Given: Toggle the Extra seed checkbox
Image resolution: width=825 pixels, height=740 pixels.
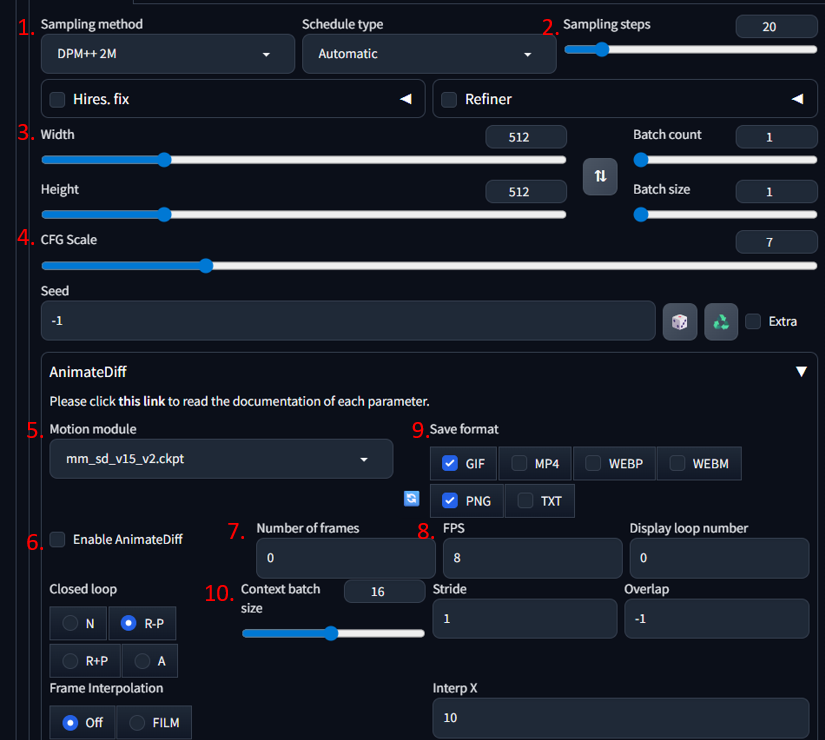Looking at the screenshot, I should [x=754, y=321].
